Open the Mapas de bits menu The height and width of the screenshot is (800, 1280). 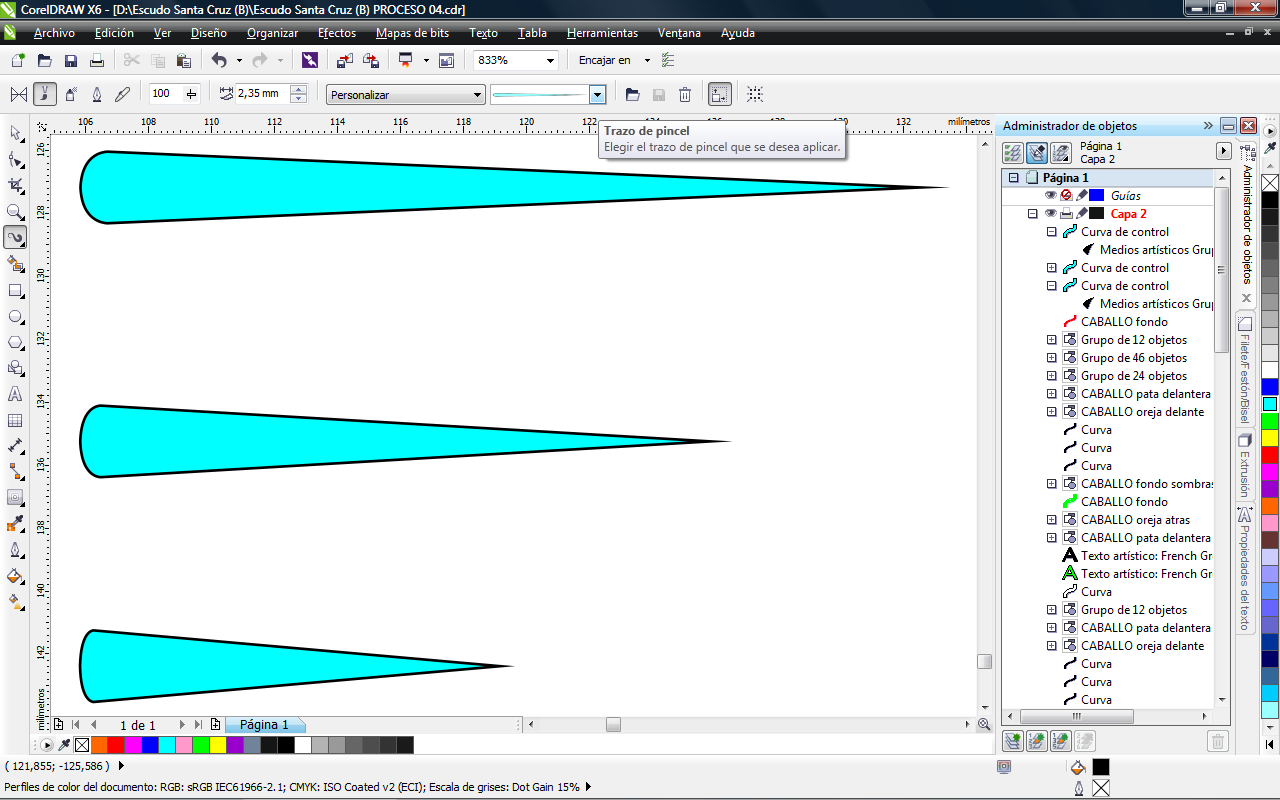412,33
